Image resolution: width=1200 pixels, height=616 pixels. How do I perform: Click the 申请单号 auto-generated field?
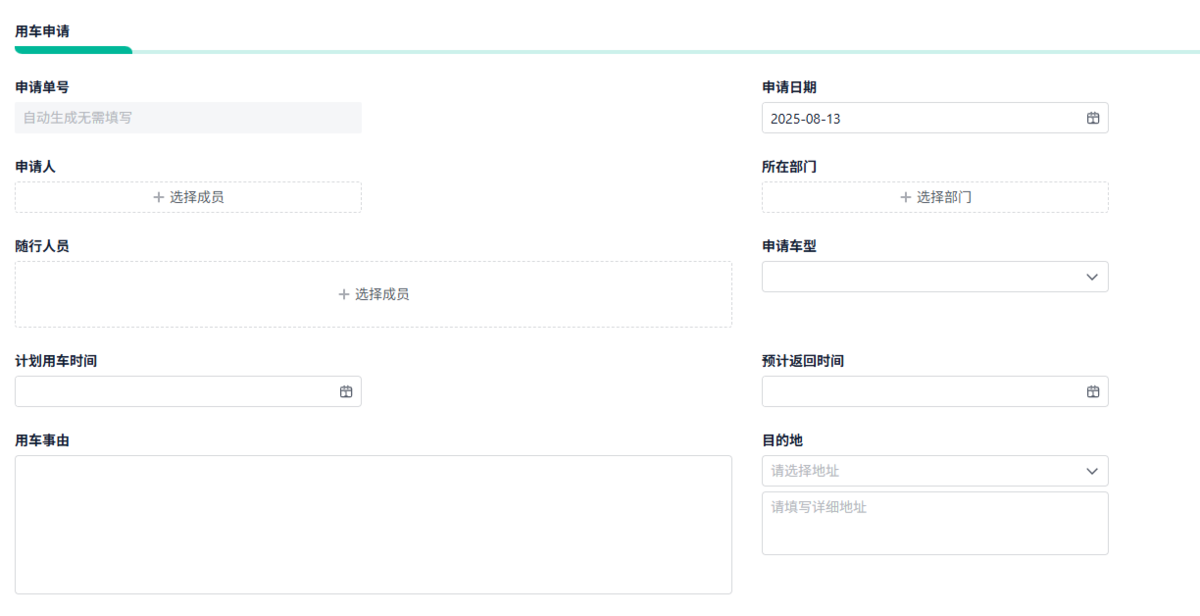click(x=188, y=117)
